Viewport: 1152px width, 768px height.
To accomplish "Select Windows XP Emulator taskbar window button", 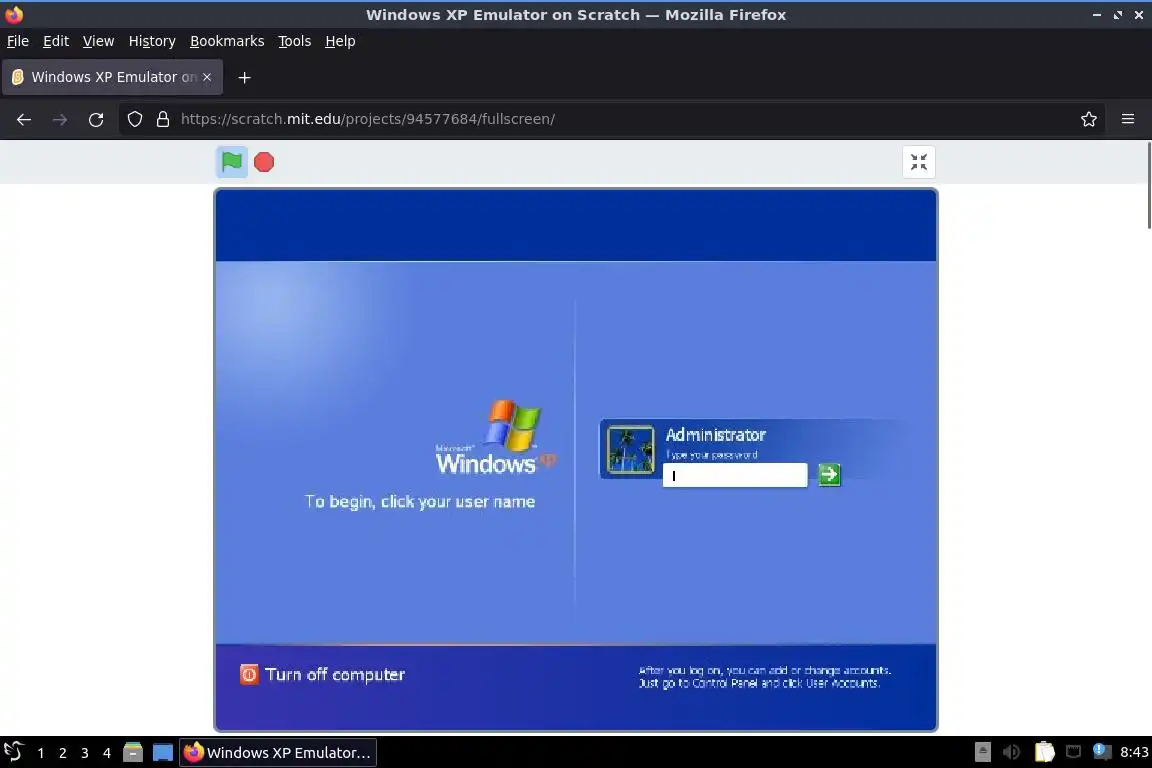I will coord(278,753).
